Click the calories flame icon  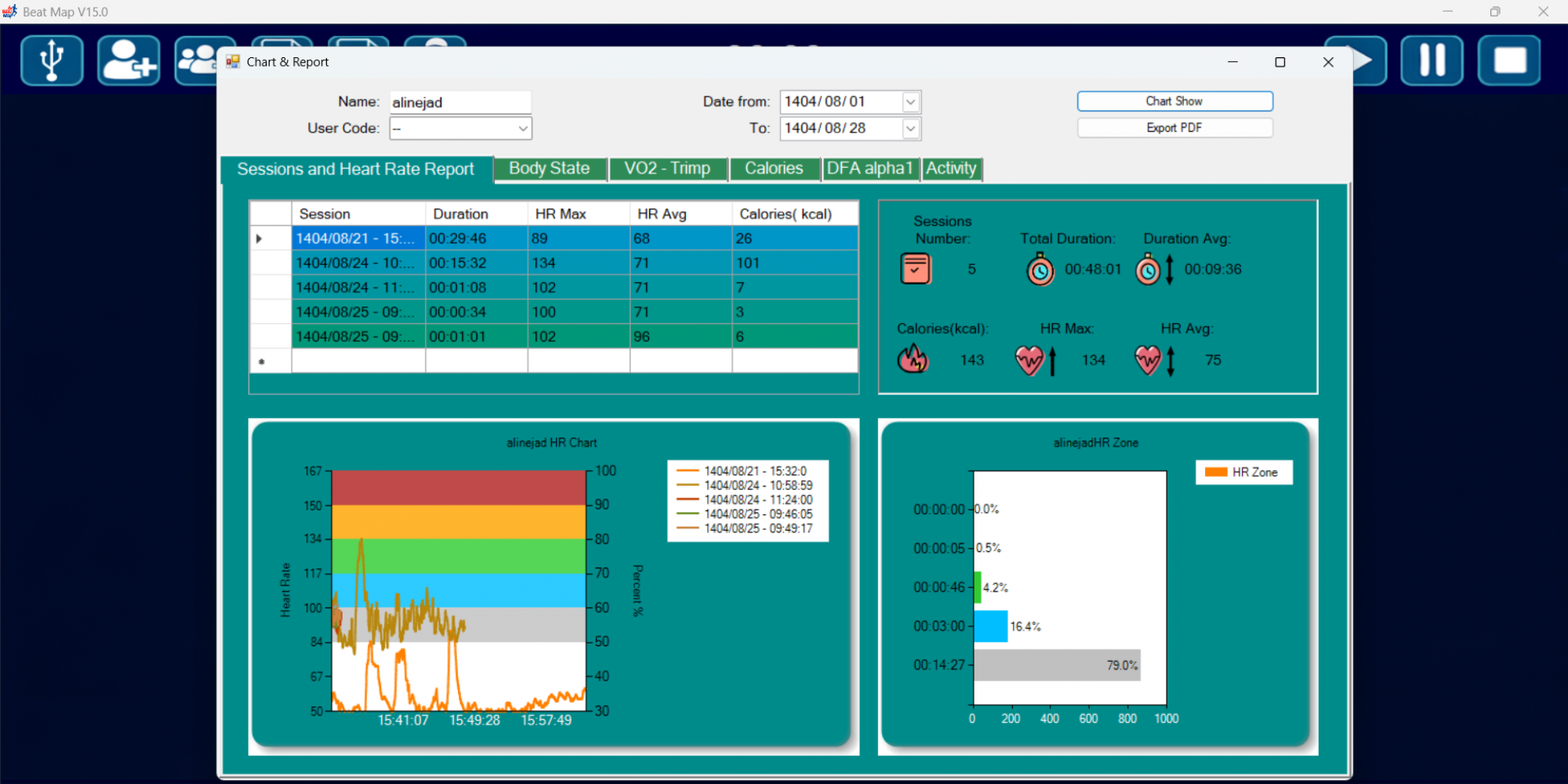[913, 360]
